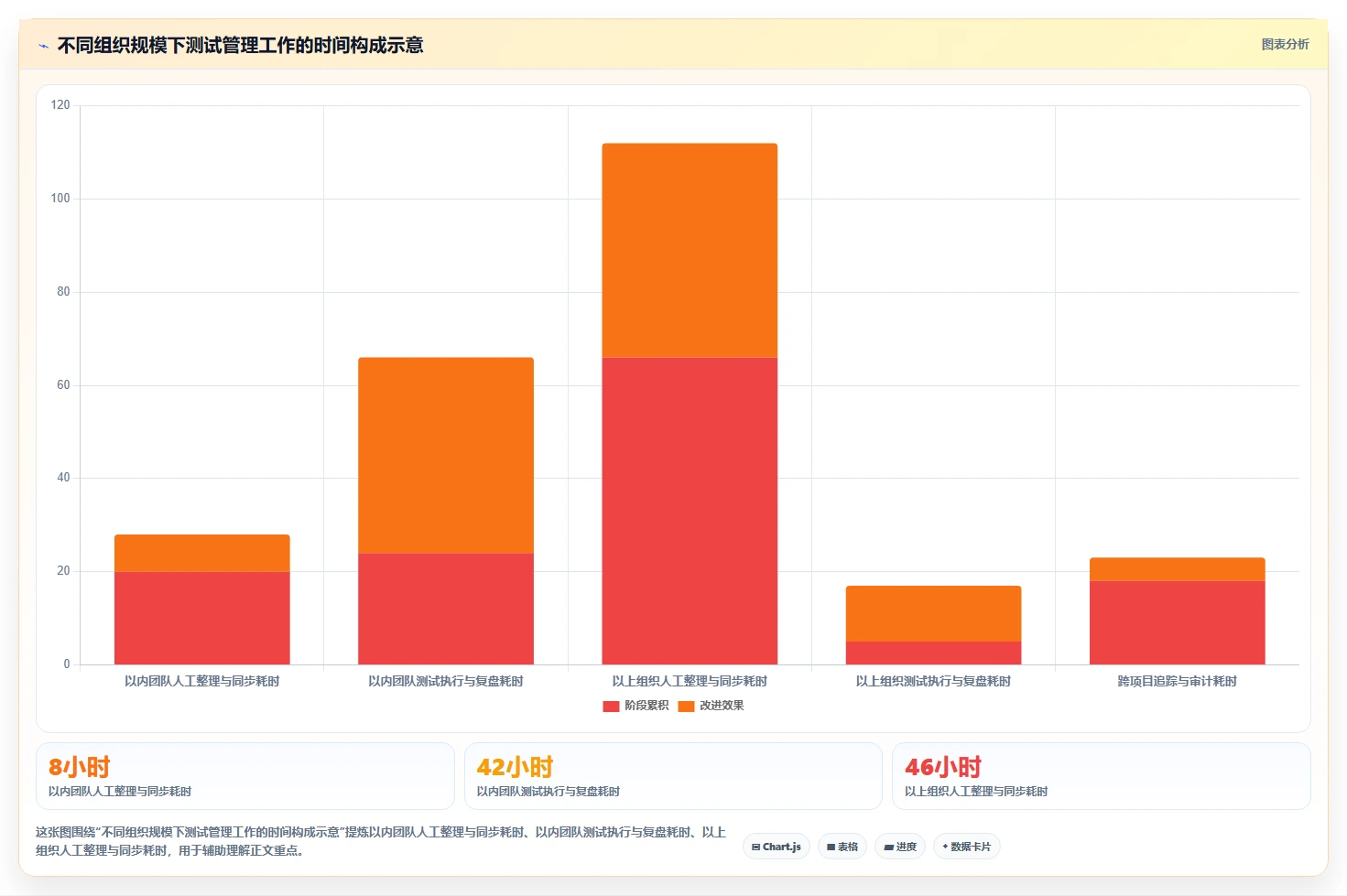
Task: Select the 数据卡片 tag
Action: (966, 847)
